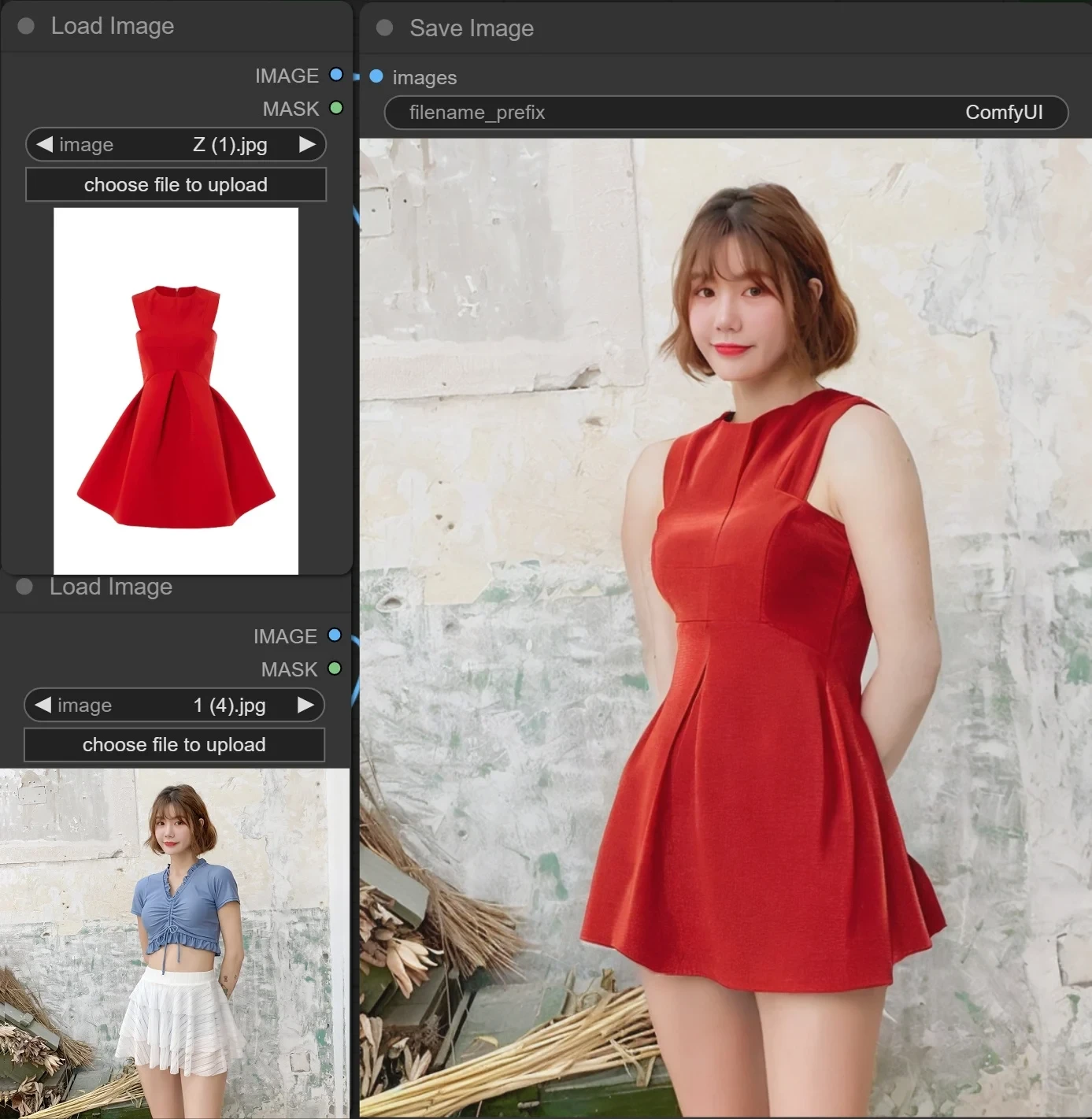Click the MASK output socket of the Z (1).jpg node

[x=336, y=108]
